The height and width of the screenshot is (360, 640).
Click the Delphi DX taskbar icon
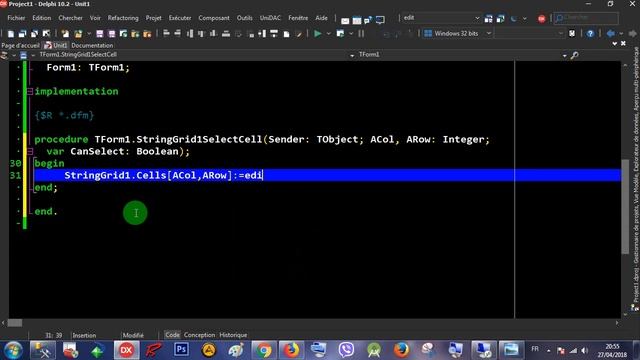pyautogui.click(x=126, y=350)
